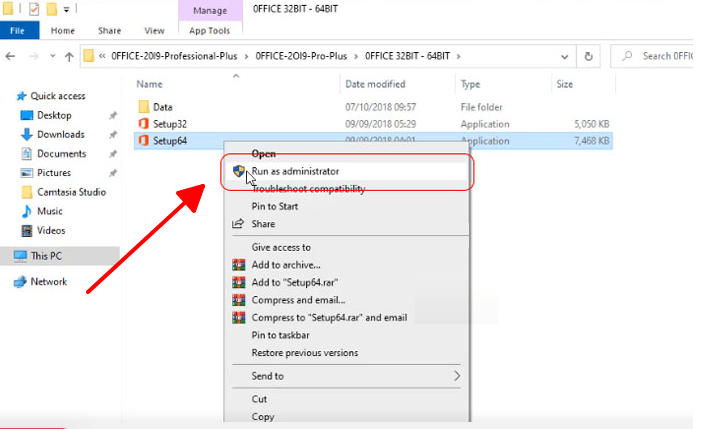The height and width of the screenshot is (429, 701).
Task: Click the Pictures icon in sidebar
Action: click(x=27, y=173)
